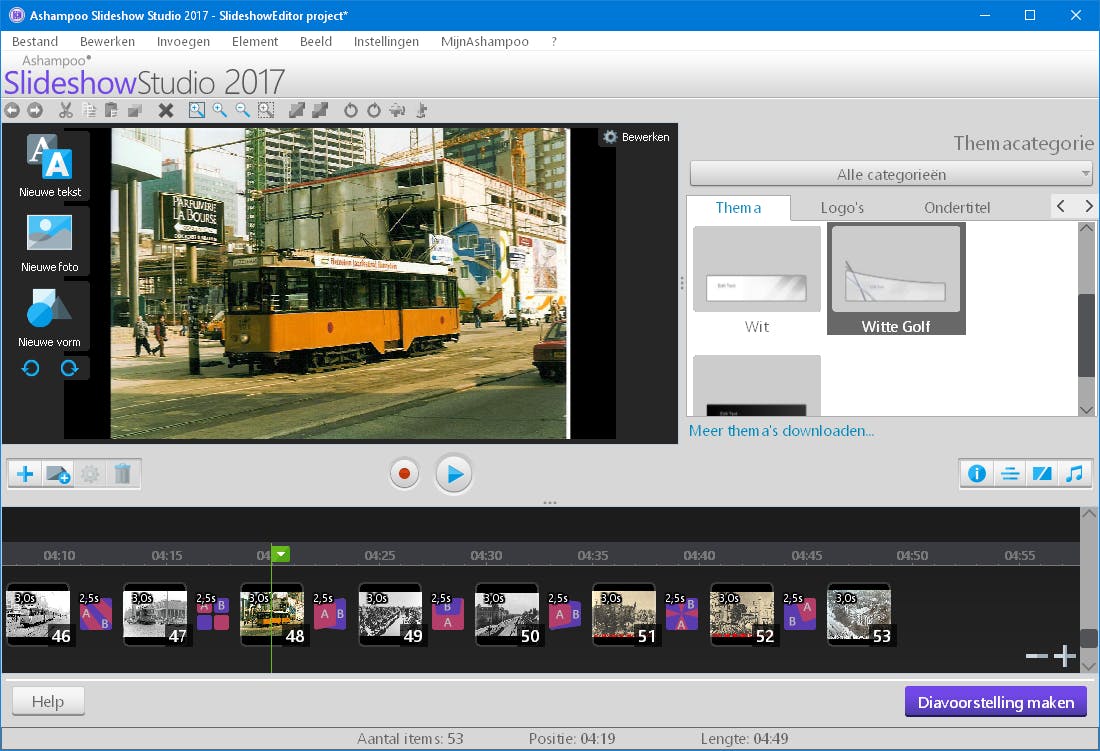This screenshot has width=1100, height=751.
Task: Open the Invoegen menu
Action: click(183, 41)
